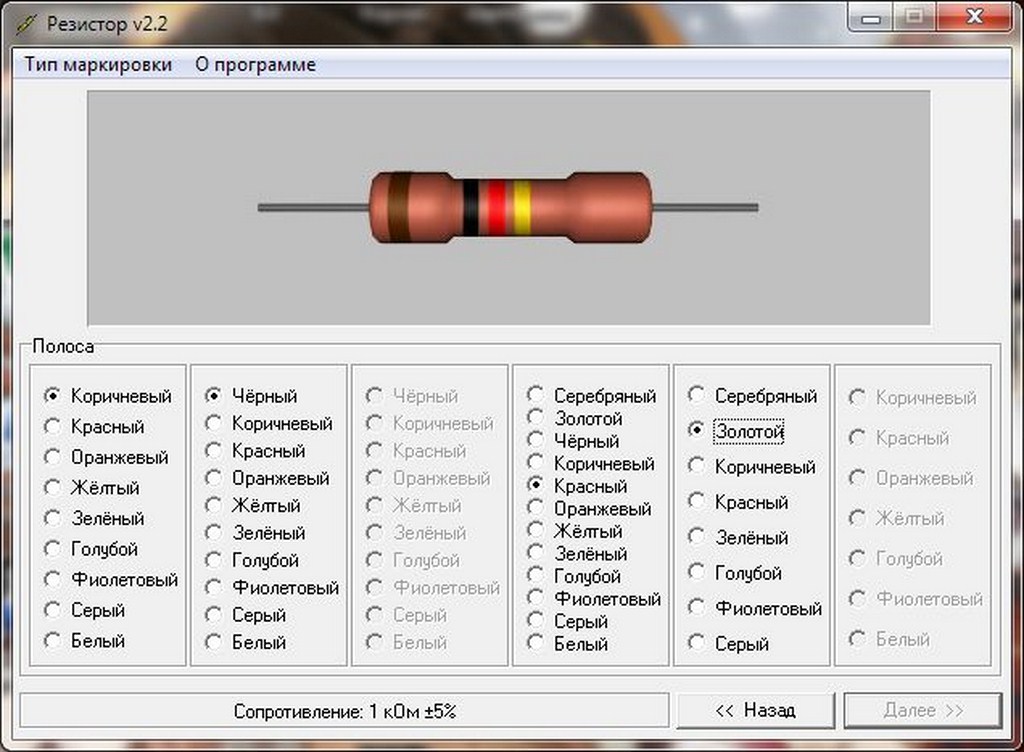This screenshot has width=1024, height=752.
Task: Click the Сопротивление result field
Action: [344, 710]
